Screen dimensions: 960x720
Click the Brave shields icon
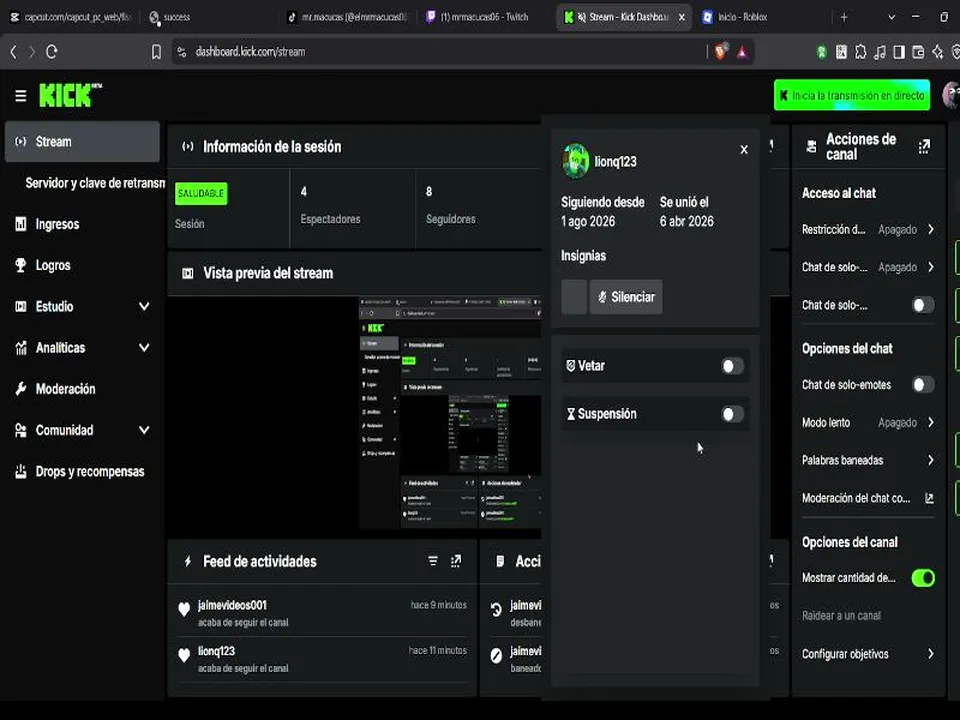click(x=721, y=52)
